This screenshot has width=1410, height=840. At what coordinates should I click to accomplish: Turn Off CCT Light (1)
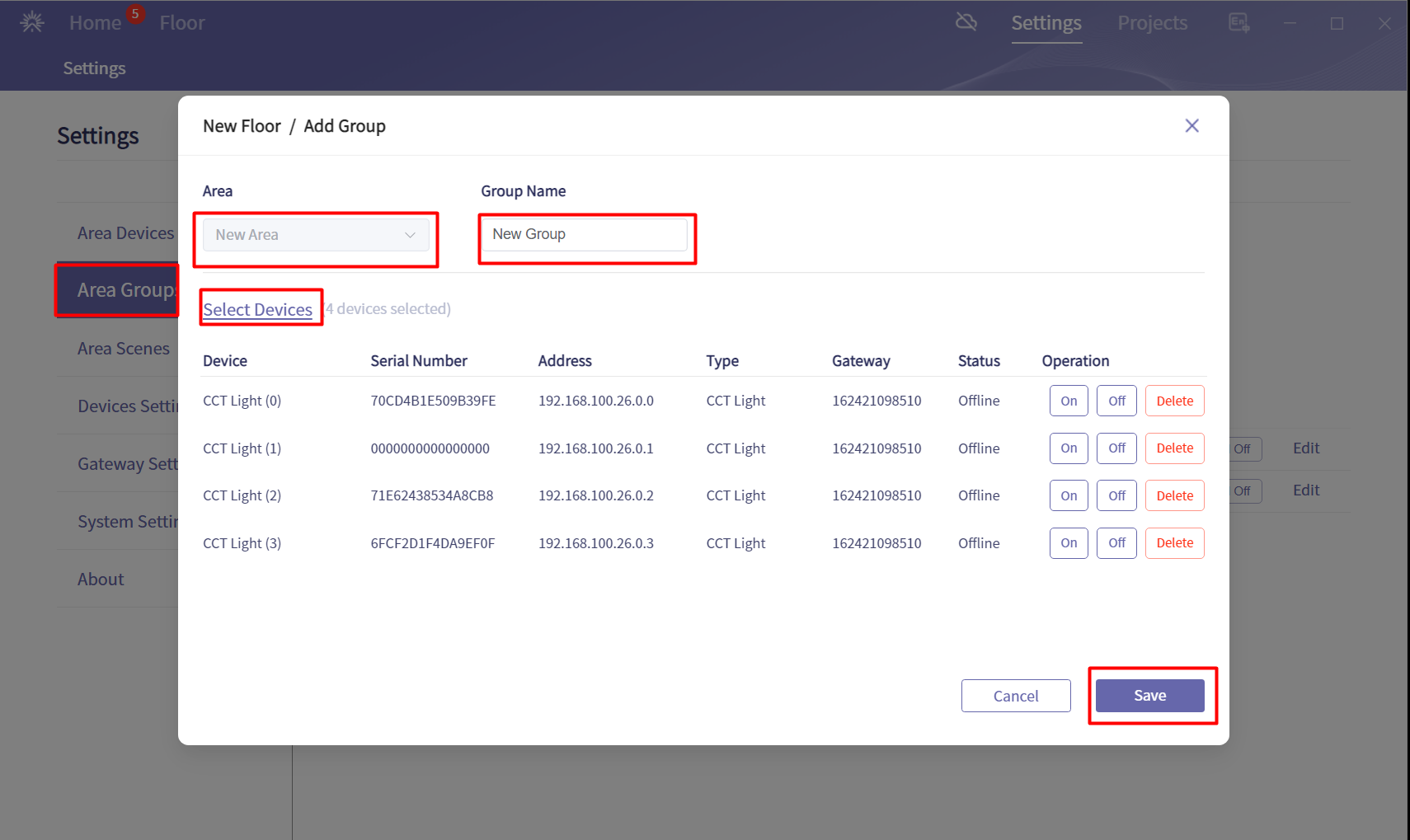tap(1116, 448)
